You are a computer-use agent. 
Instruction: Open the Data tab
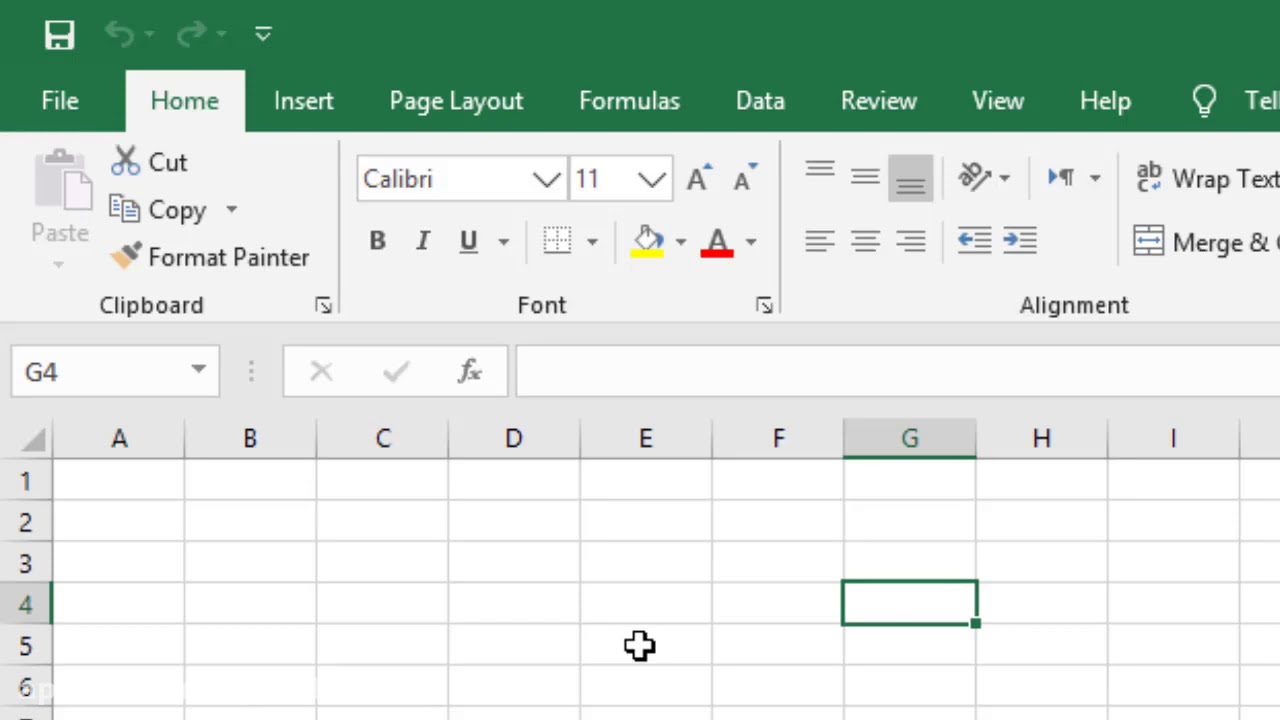coord(760,101)
